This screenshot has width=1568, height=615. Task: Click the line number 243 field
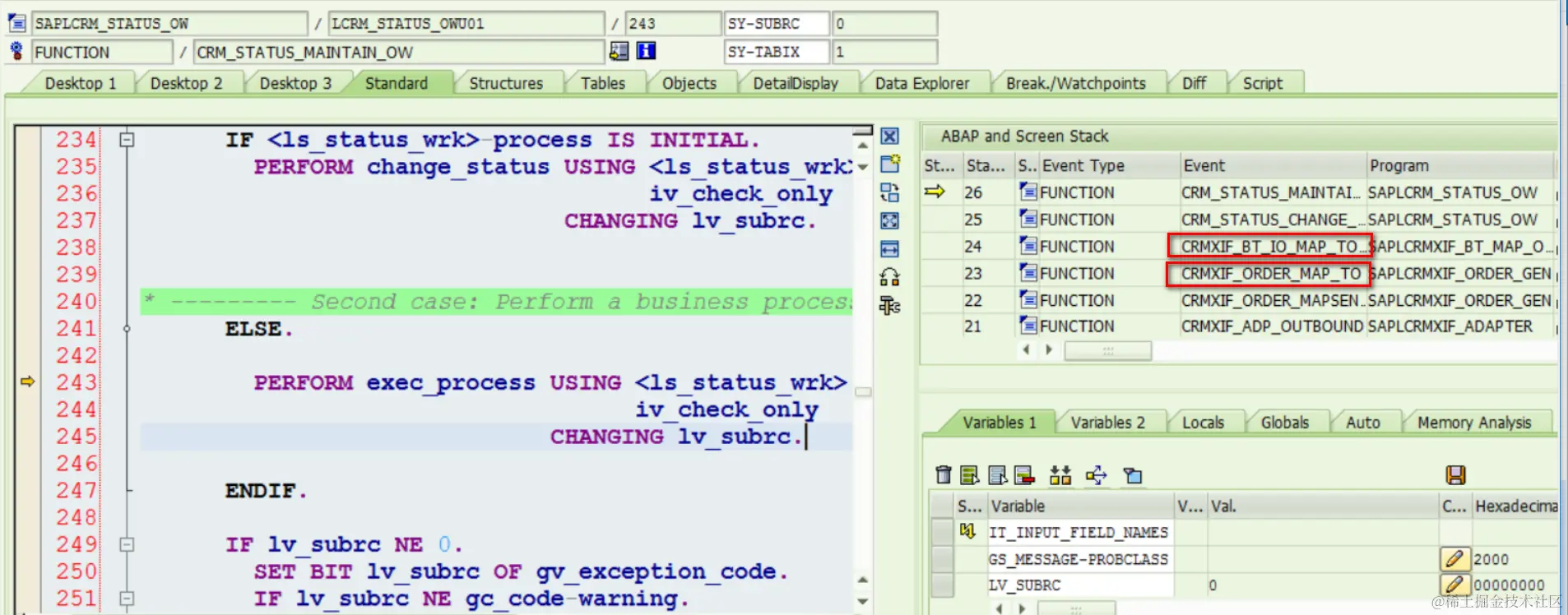[672, 24]
